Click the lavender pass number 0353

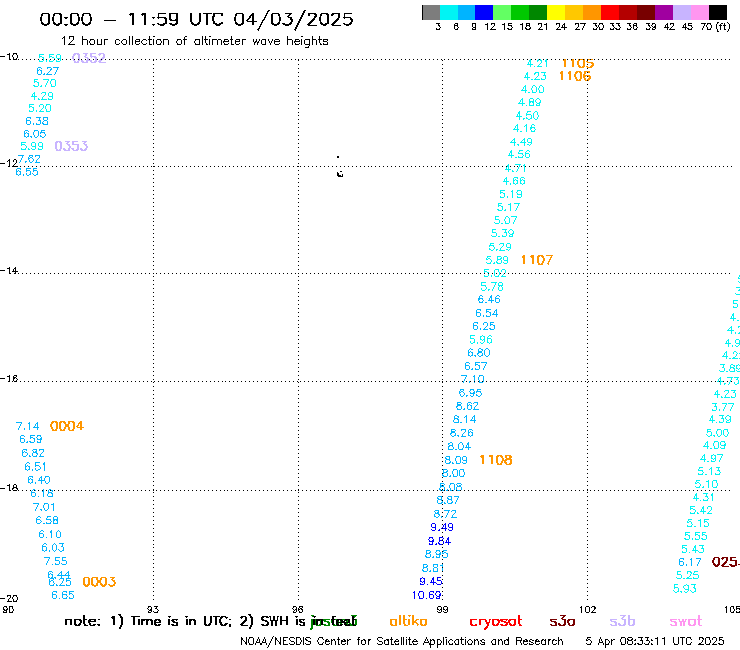tap(71, 146)
